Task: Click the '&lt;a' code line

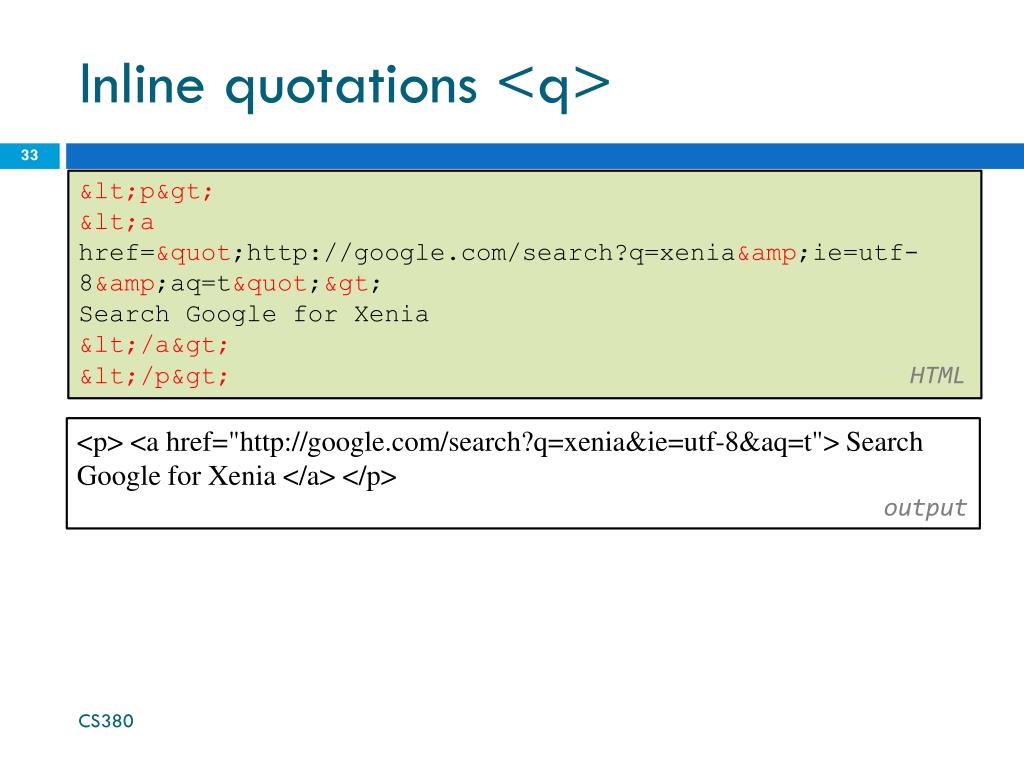Action: [117, 223]
